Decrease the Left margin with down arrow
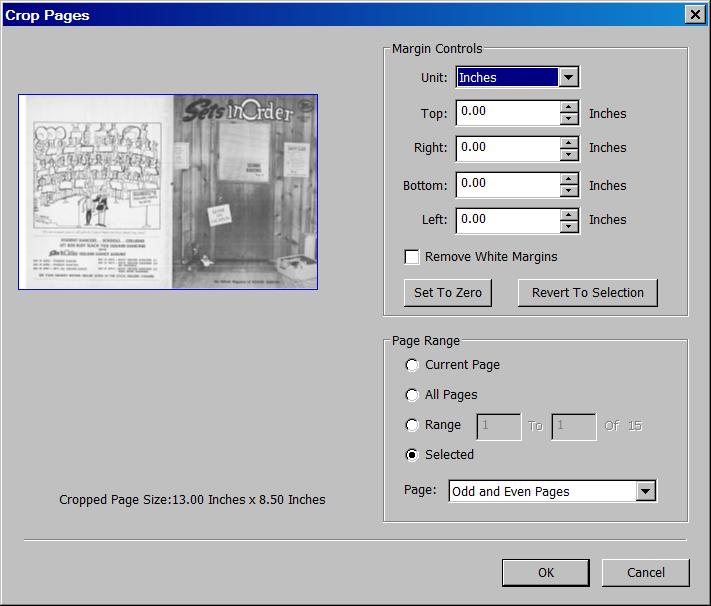The image size is (711, 606). click(569, 227)
